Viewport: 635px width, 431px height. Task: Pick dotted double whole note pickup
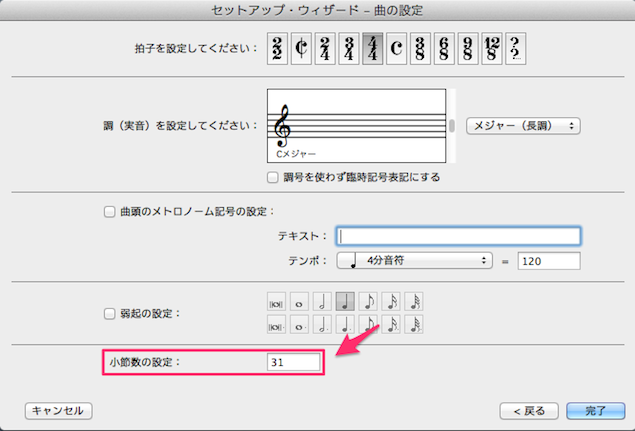point(276,325)
